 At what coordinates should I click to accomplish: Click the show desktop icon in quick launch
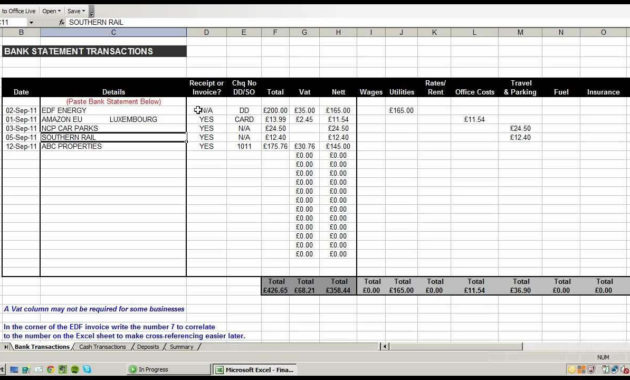click(14, 369)
